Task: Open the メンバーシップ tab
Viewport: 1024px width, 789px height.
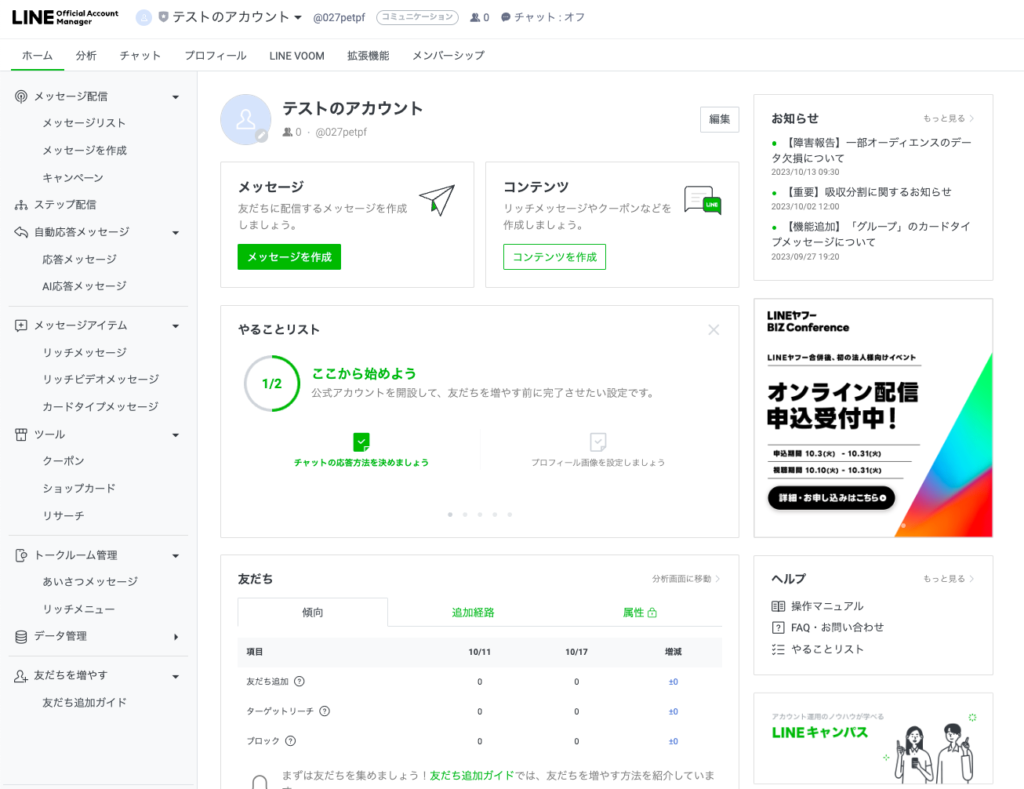Action: pos(448,56)
